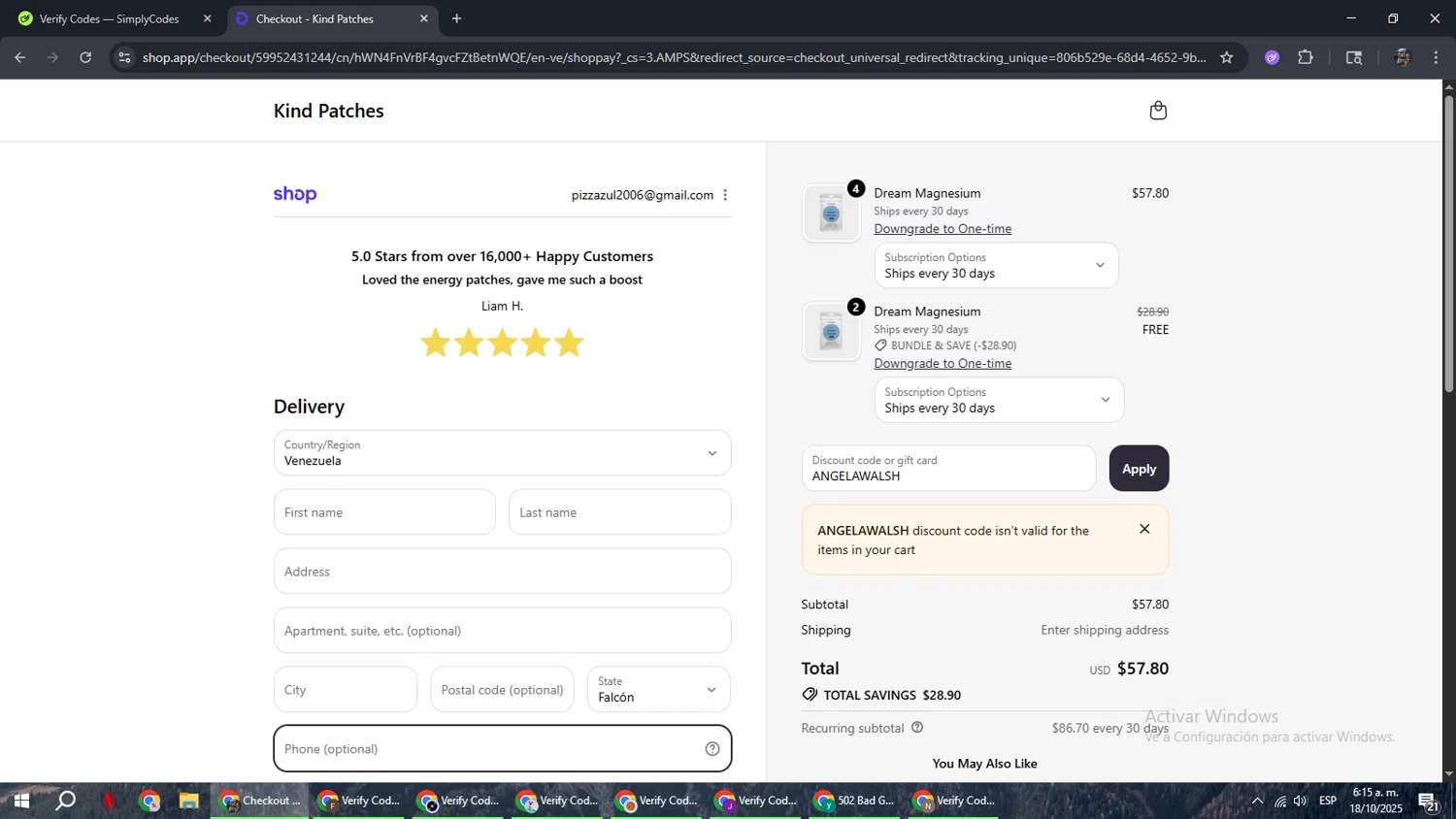Open notification center in taskbar

click(1428, 801)
